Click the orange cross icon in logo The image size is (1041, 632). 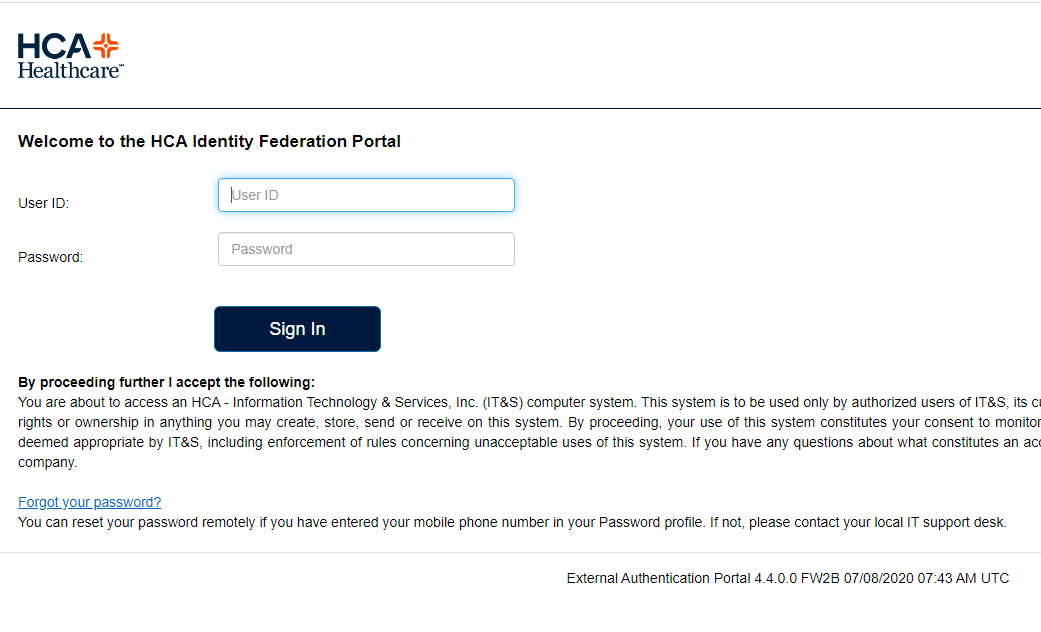(x=106, y=46)
